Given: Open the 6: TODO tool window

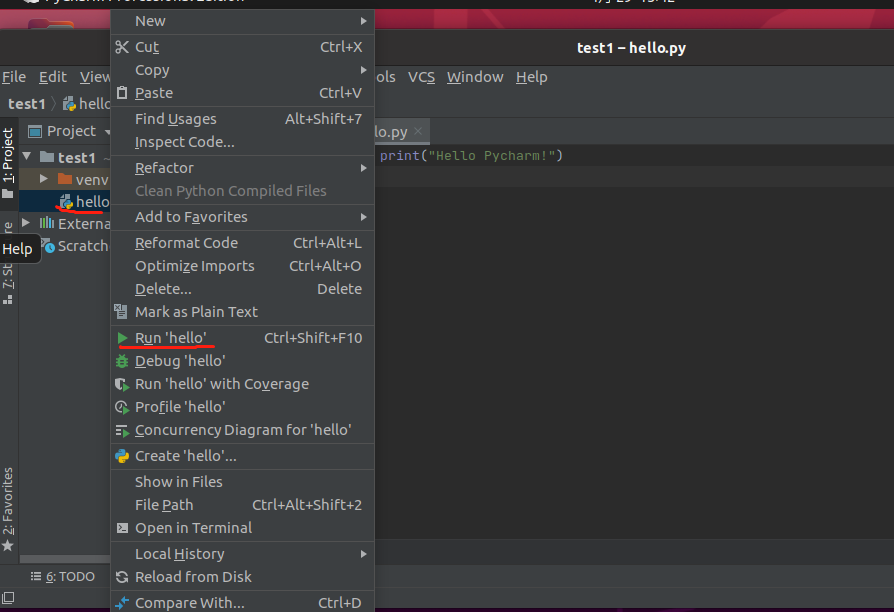Looking at the screenshot, I should pyautogui.click(x=63, y=577).
